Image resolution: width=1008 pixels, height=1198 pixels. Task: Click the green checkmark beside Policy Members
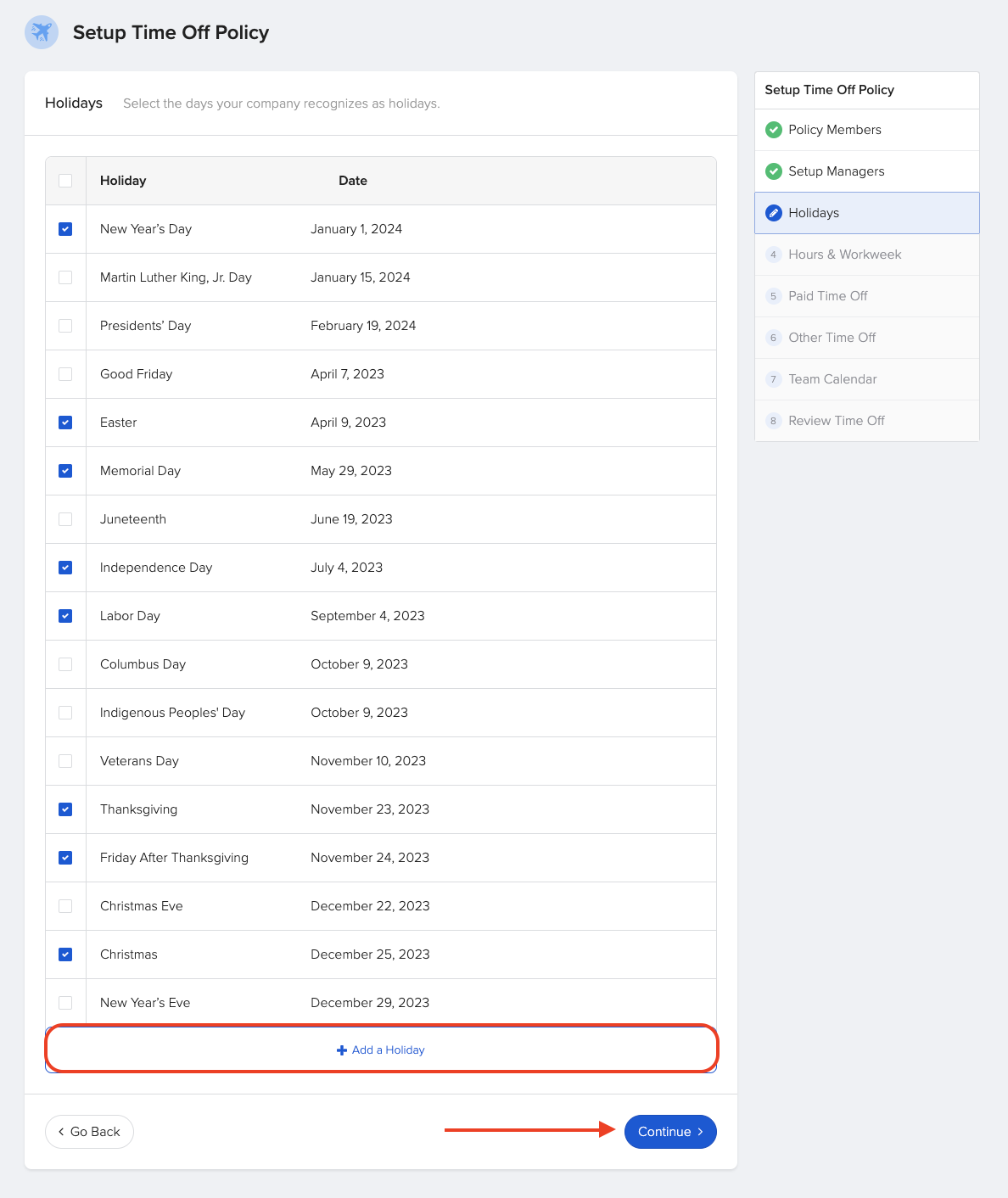773,130
